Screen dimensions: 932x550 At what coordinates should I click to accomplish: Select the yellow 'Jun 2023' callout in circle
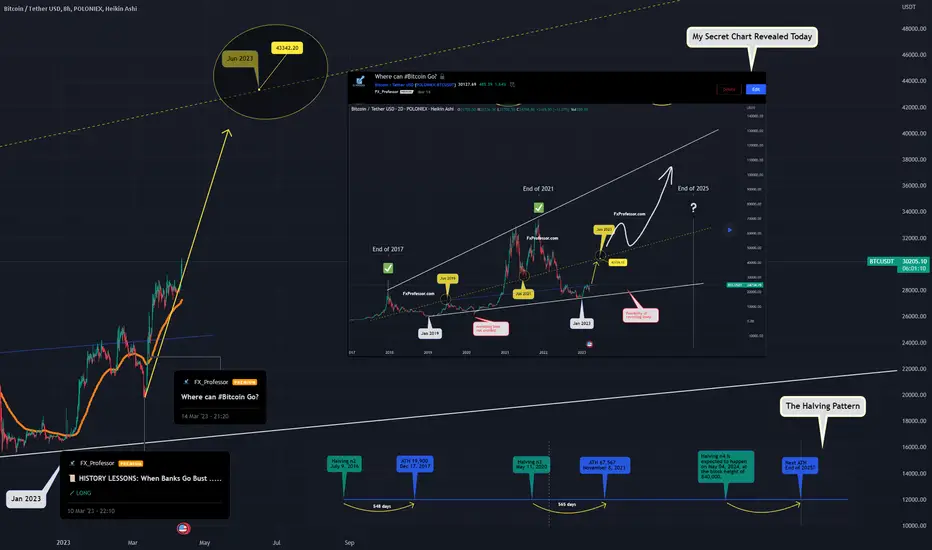240,58
